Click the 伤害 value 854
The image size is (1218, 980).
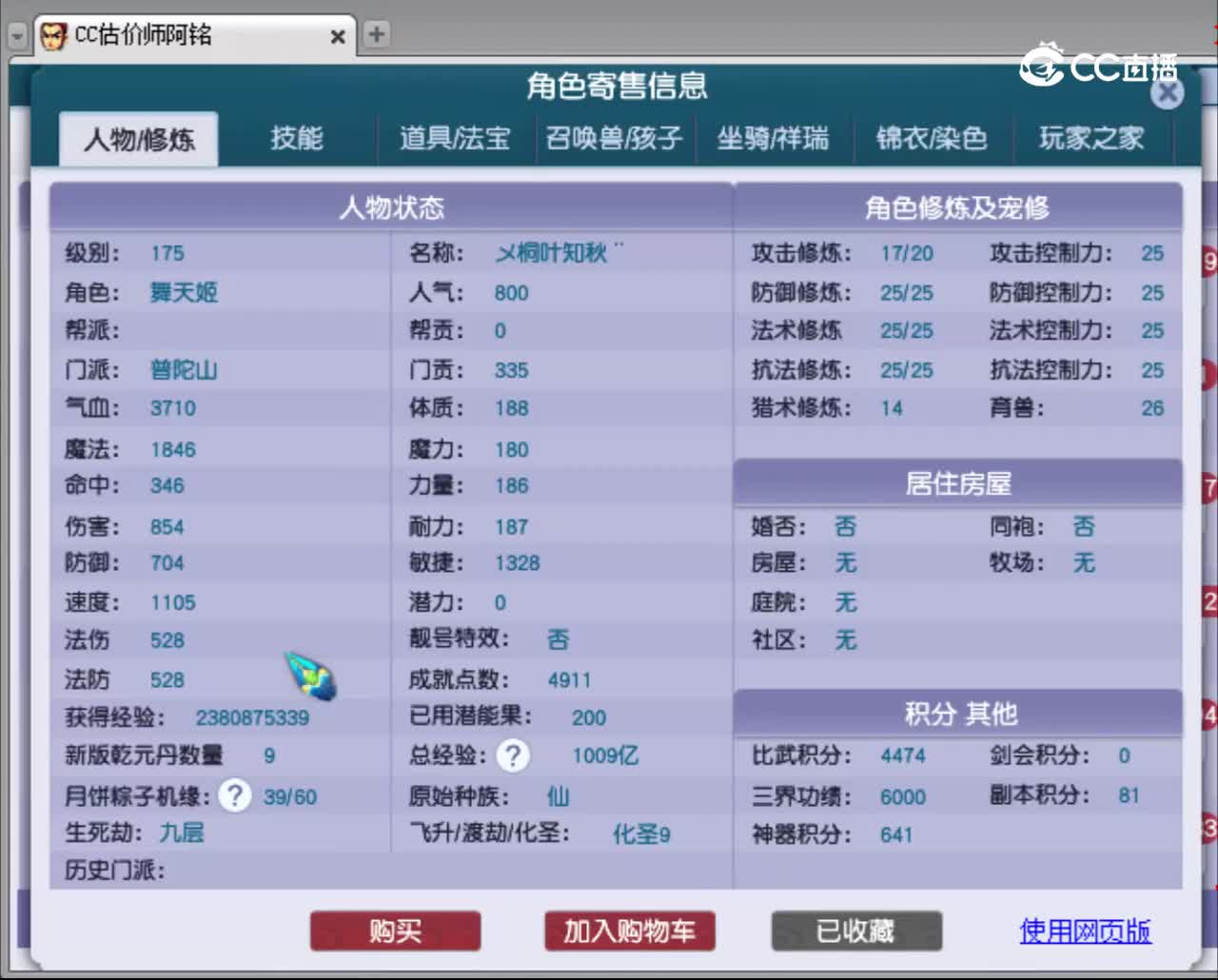click(x=167, y=527)
